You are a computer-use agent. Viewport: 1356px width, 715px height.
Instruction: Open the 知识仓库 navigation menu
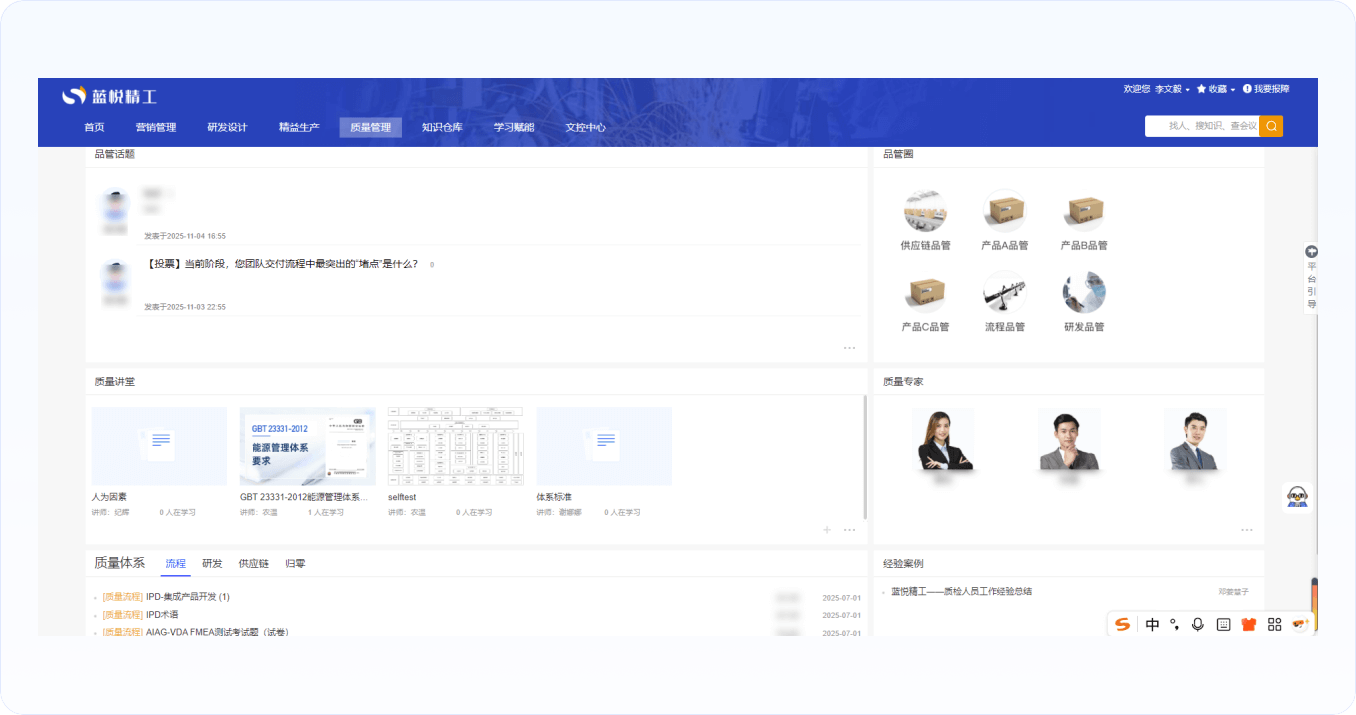point(442,127)
